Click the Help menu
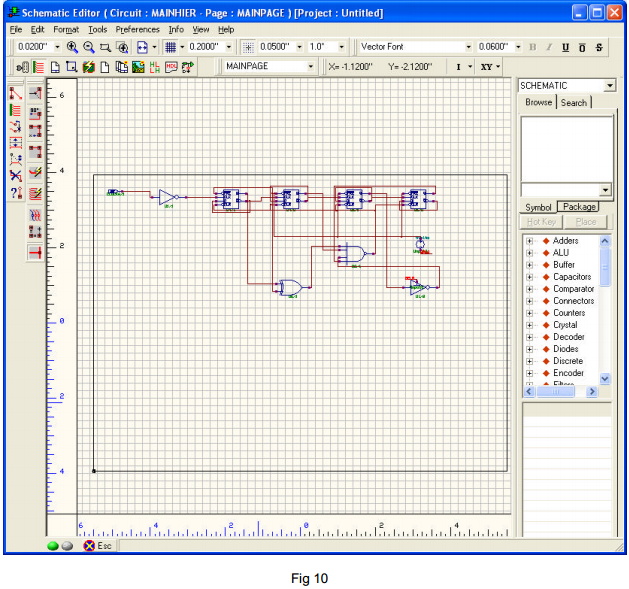 [x=226, y=30]
